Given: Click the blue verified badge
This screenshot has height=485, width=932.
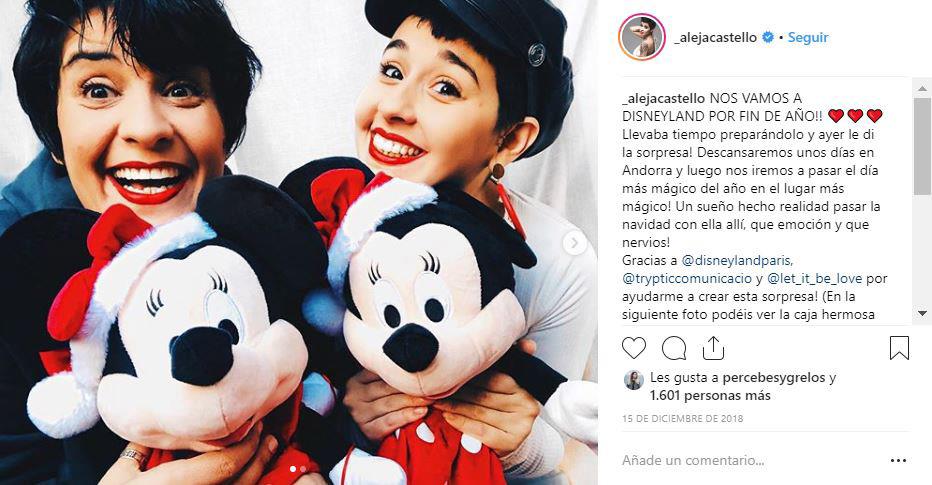Looking at the screenshot, I should pos(768,37).
